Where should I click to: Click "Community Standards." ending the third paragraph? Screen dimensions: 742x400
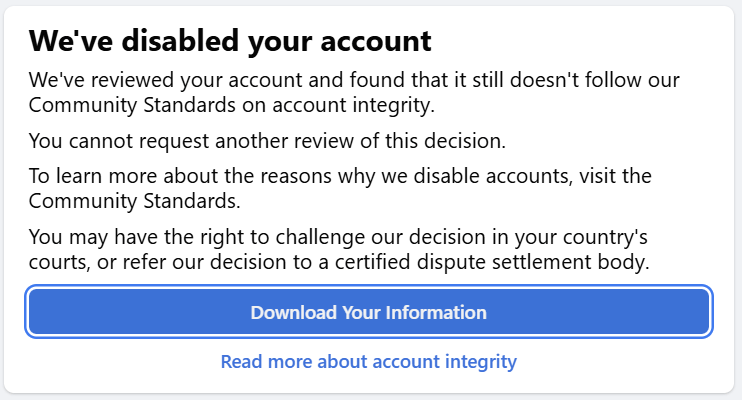click(120, 201)
